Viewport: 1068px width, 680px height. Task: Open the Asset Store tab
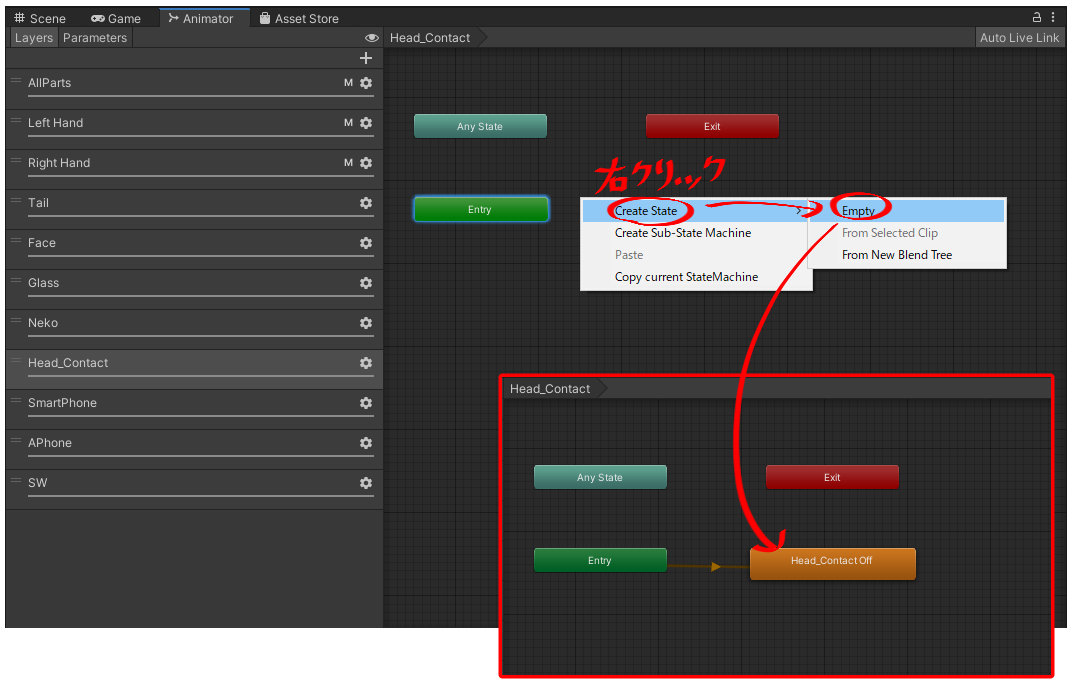(298, 18)
